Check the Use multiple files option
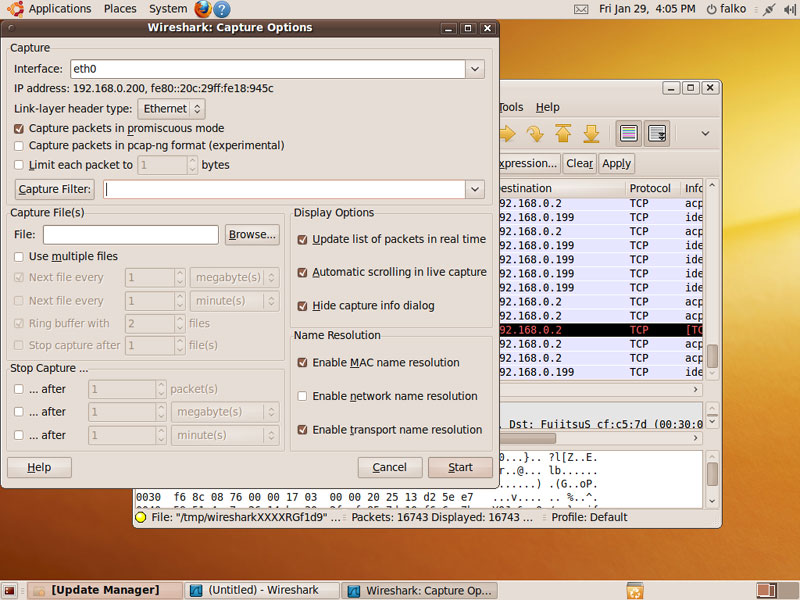Image resolution: width=800 pixels, height=600 pixels. tap(19, 257)
